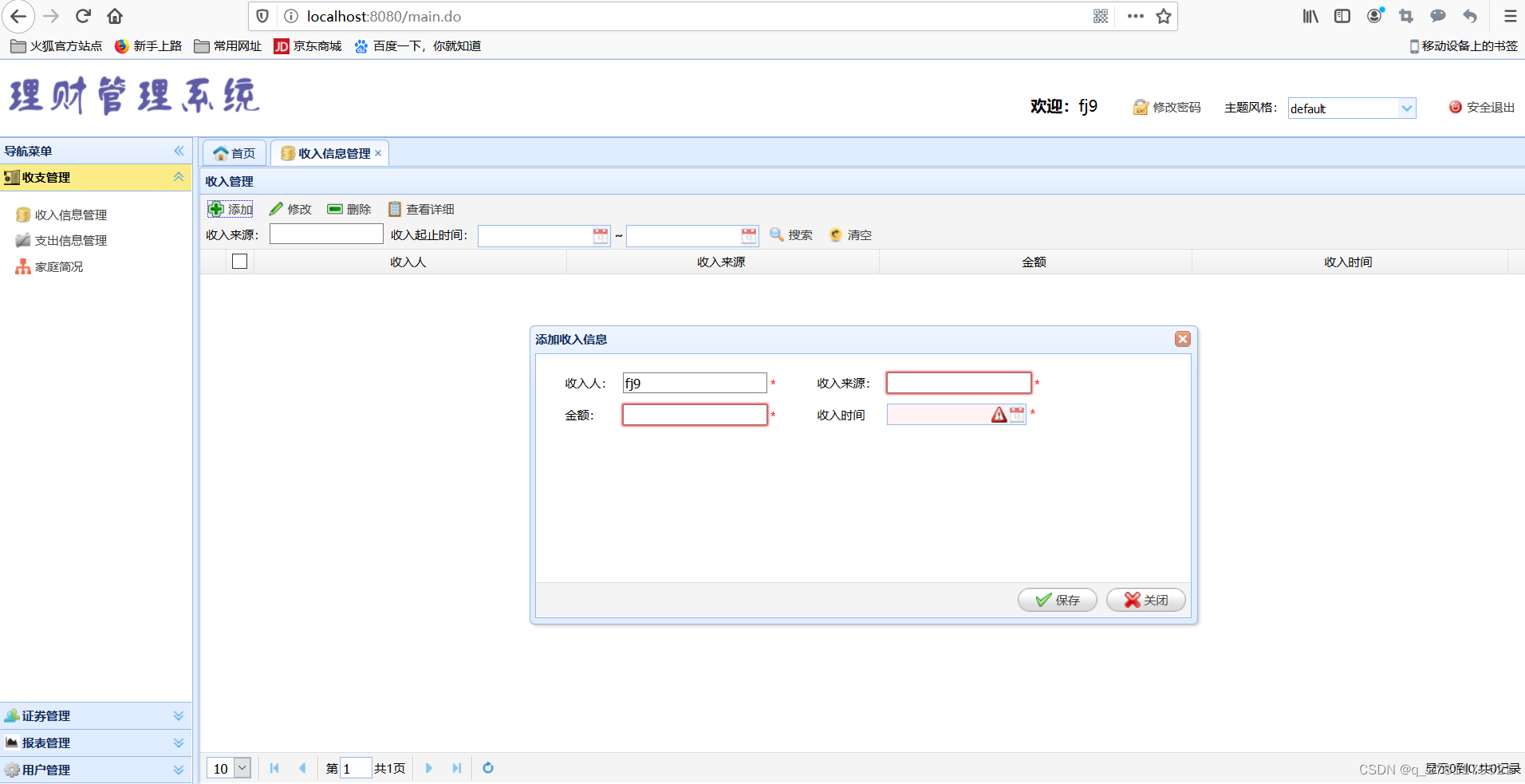Image resolution: width=1525 pixels, height=784 pixels.
Task: Collapse the 收支管理 accordion section
Action: point(179,177)
